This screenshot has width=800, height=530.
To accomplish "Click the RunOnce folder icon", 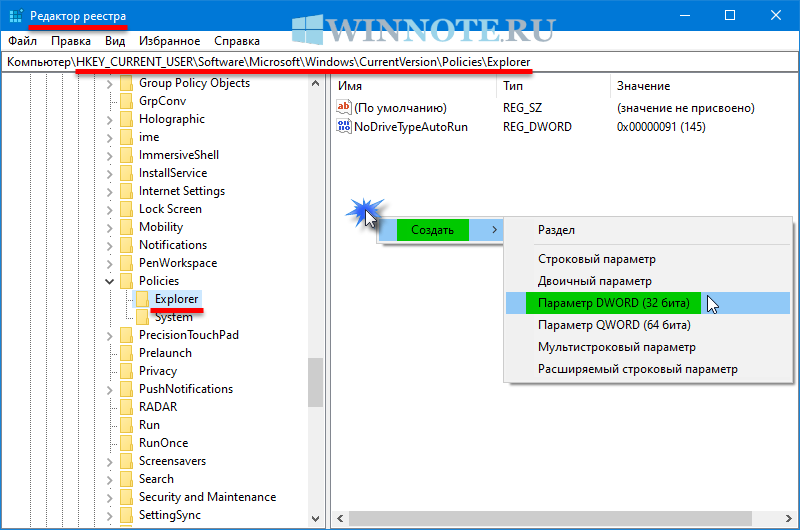I will (x=126, y=443).
